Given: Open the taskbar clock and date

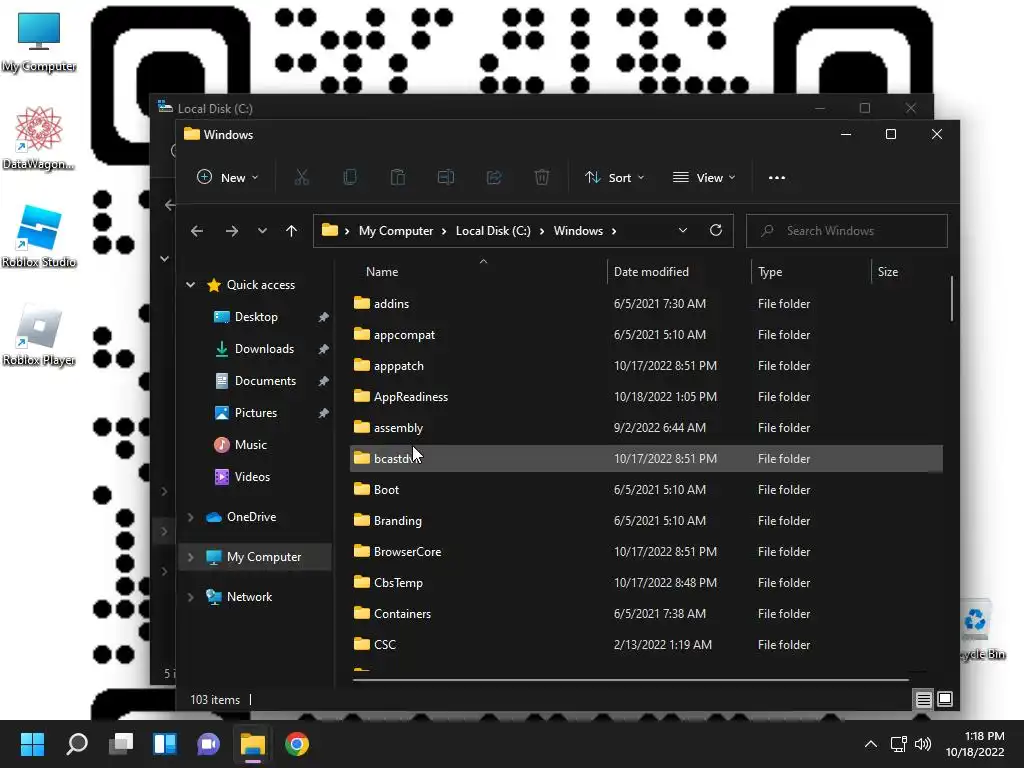Looking at the screenshot, I should point(975,744).
